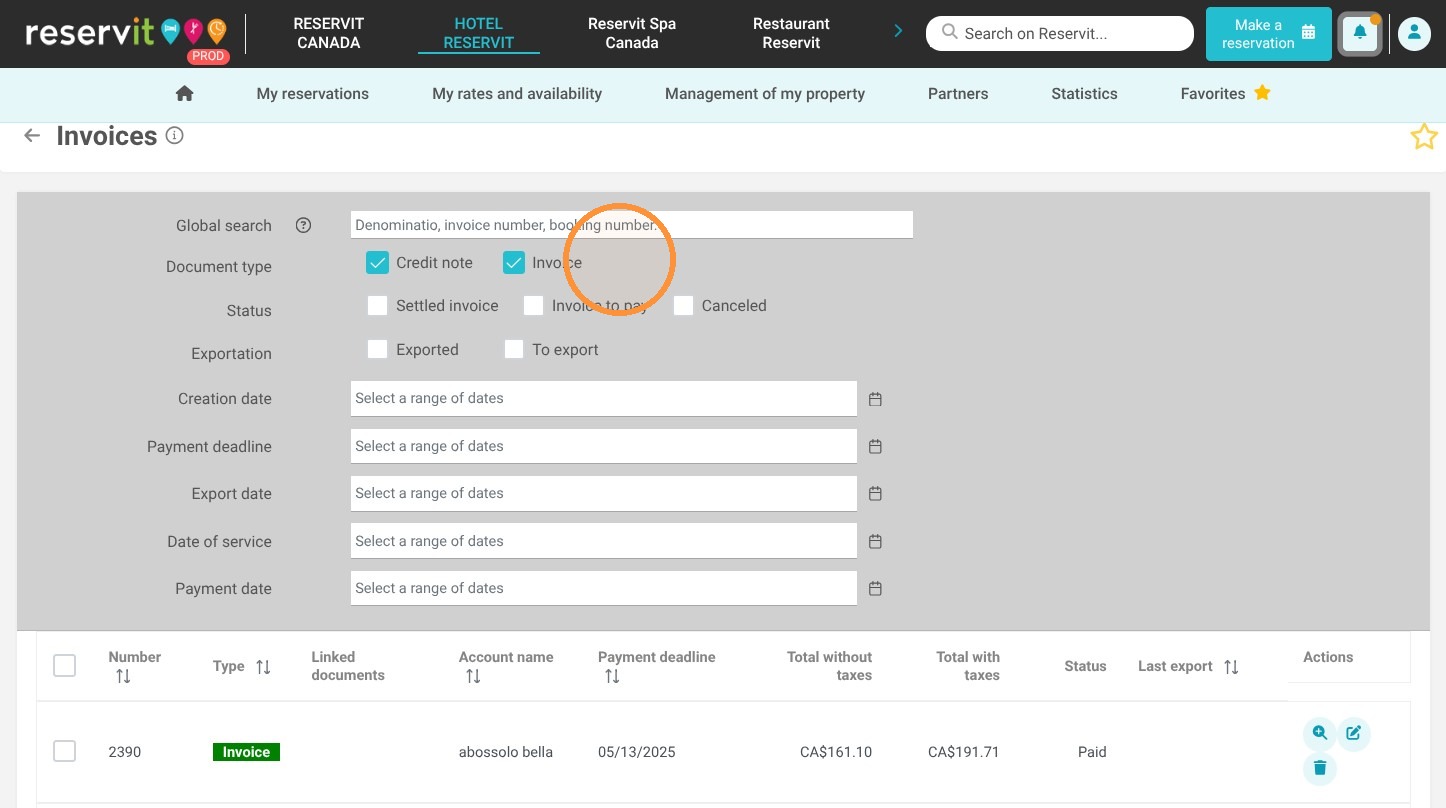Open the Global search help icon

click(304, 225)
